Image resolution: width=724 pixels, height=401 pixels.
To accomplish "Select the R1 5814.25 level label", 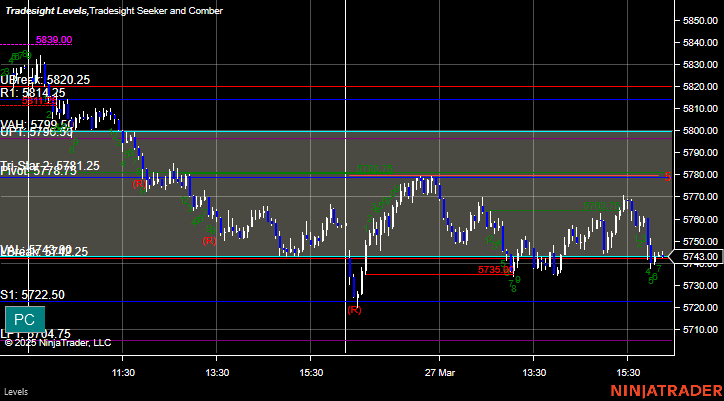I will coord(33,93).
